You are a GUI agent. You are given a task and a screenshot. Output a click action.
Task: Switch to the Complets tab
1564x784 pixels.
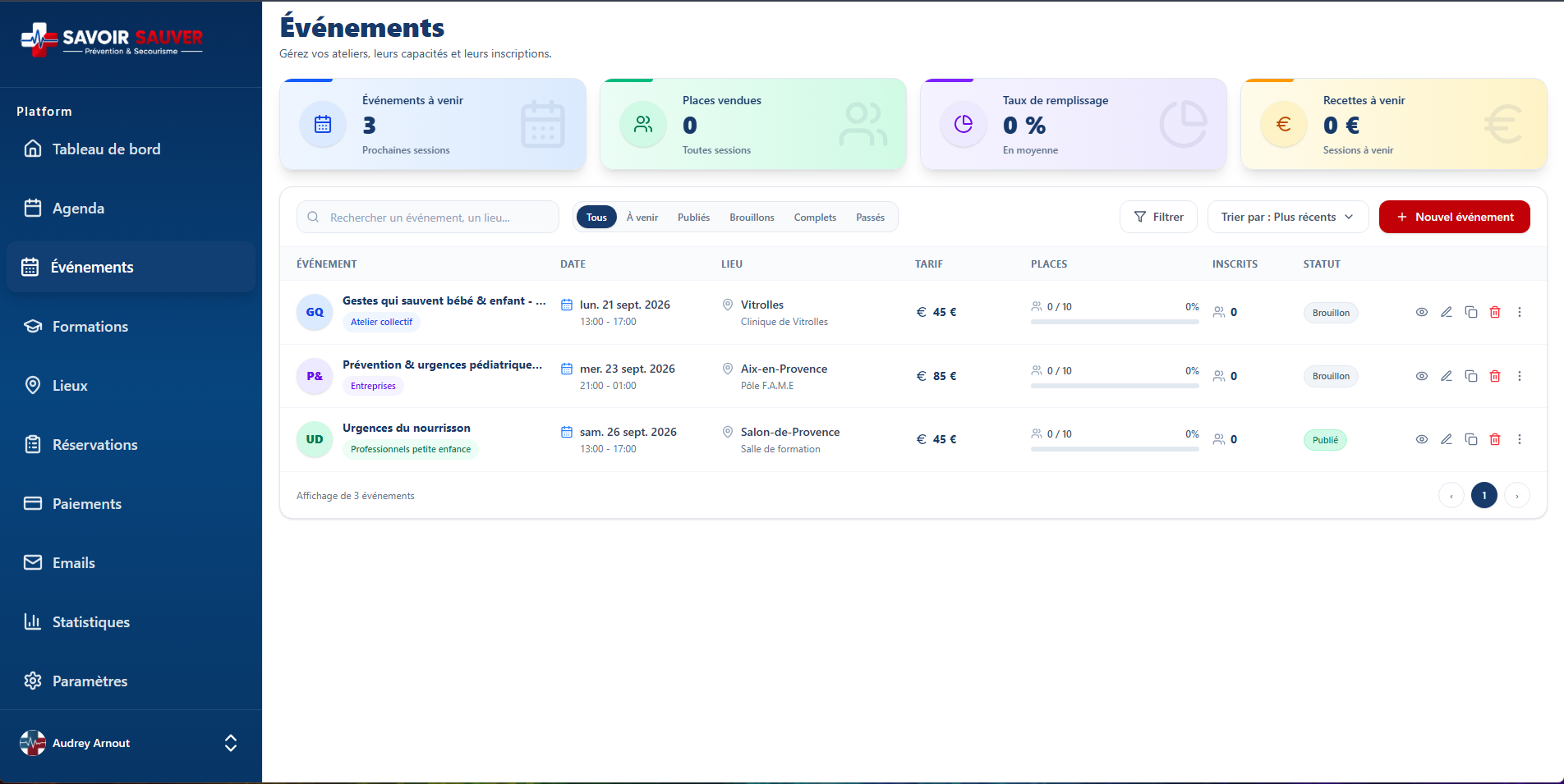815,218
